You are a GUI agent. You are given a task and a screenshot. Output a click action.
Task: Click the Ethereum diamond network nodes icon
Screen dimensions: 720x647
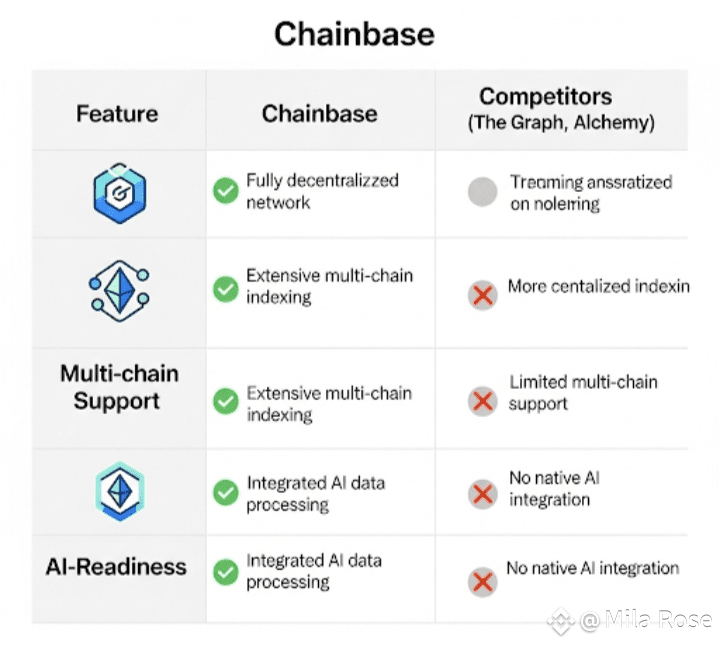[119, 291]
